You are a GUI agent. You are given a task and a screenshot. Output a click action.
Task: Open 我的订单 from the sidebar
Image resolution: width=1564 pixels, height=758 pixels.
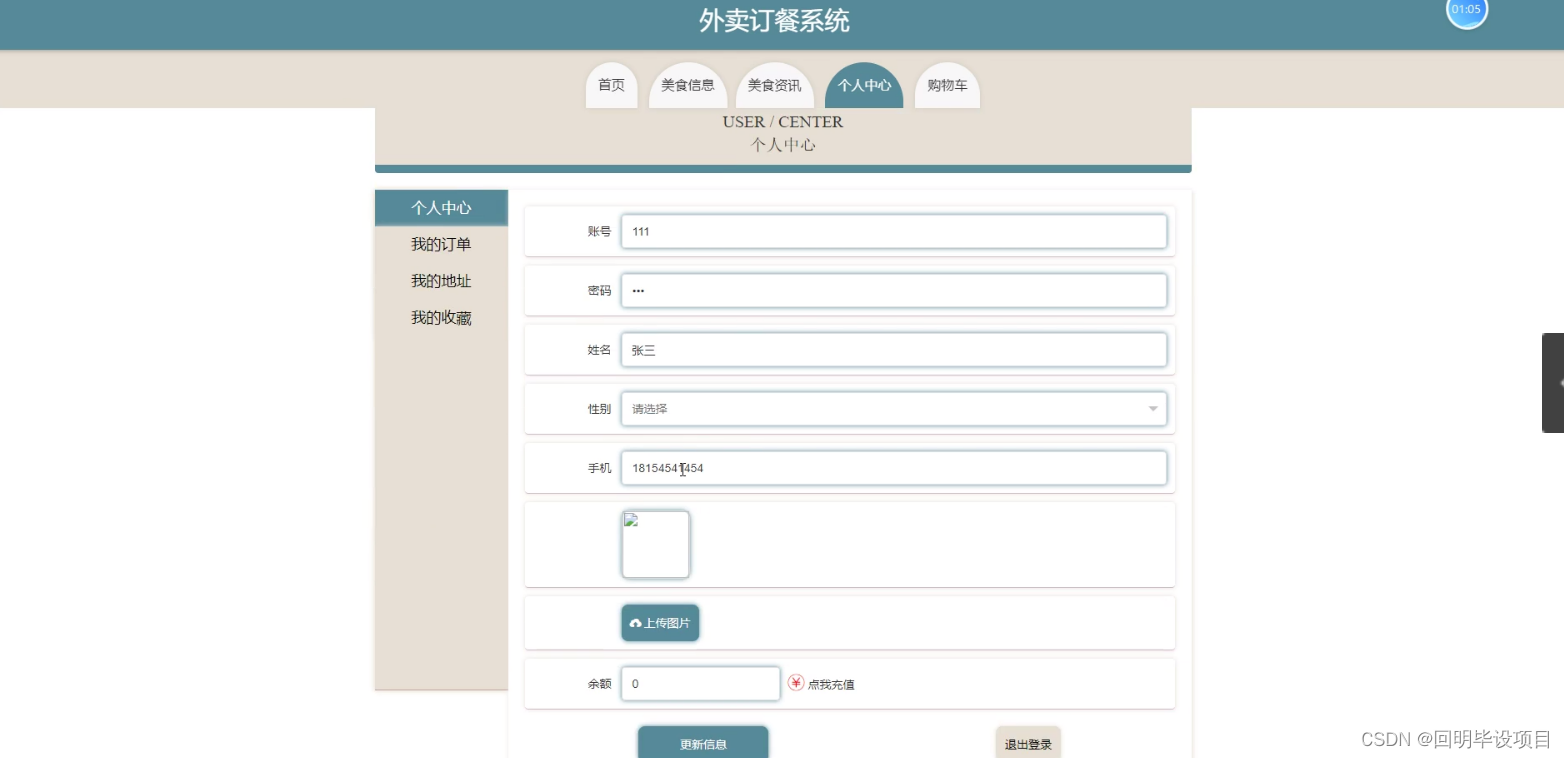tap(441, 244)
